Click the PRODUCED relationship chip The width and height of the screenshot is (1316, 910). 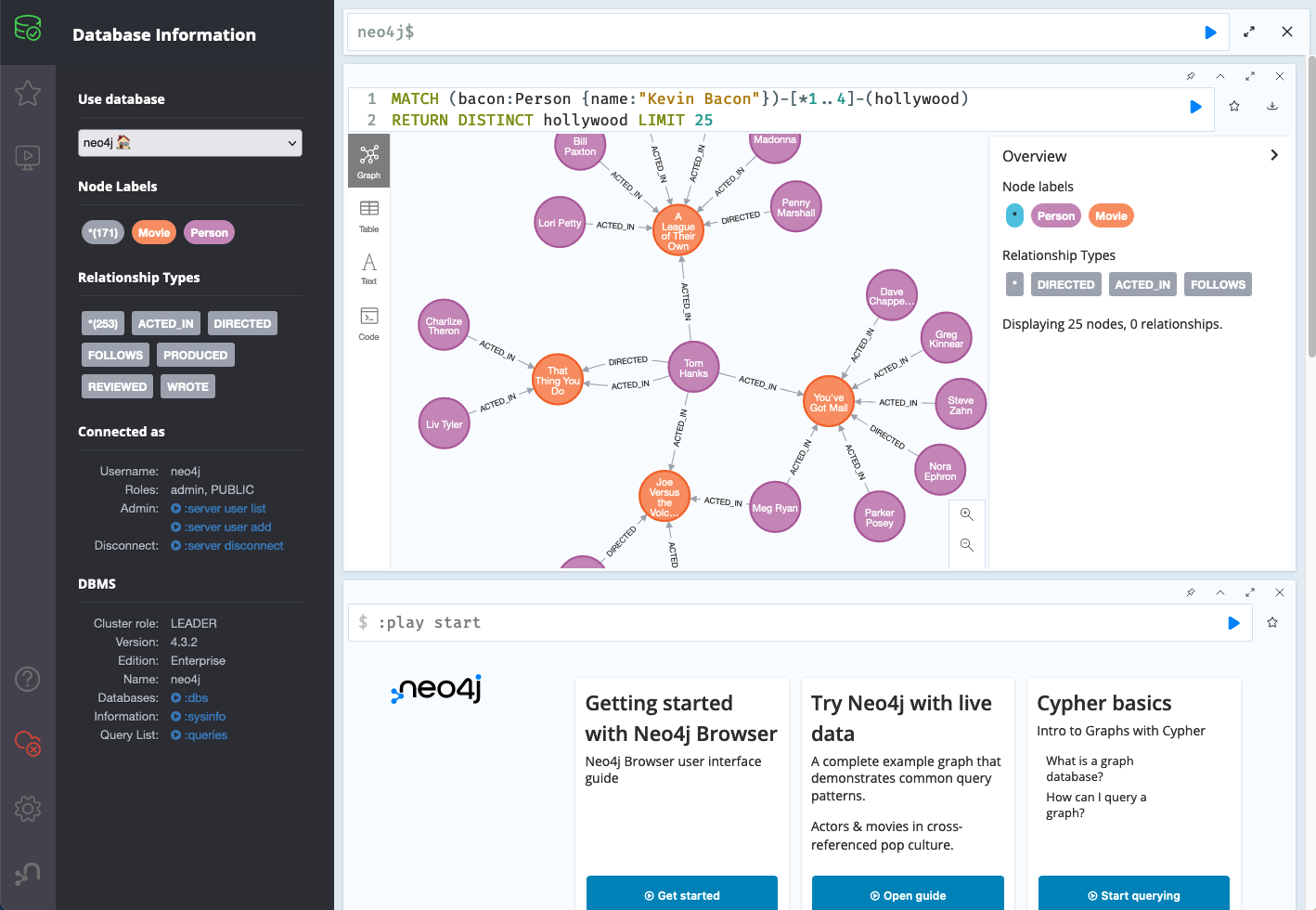click(x=196, y=355)
